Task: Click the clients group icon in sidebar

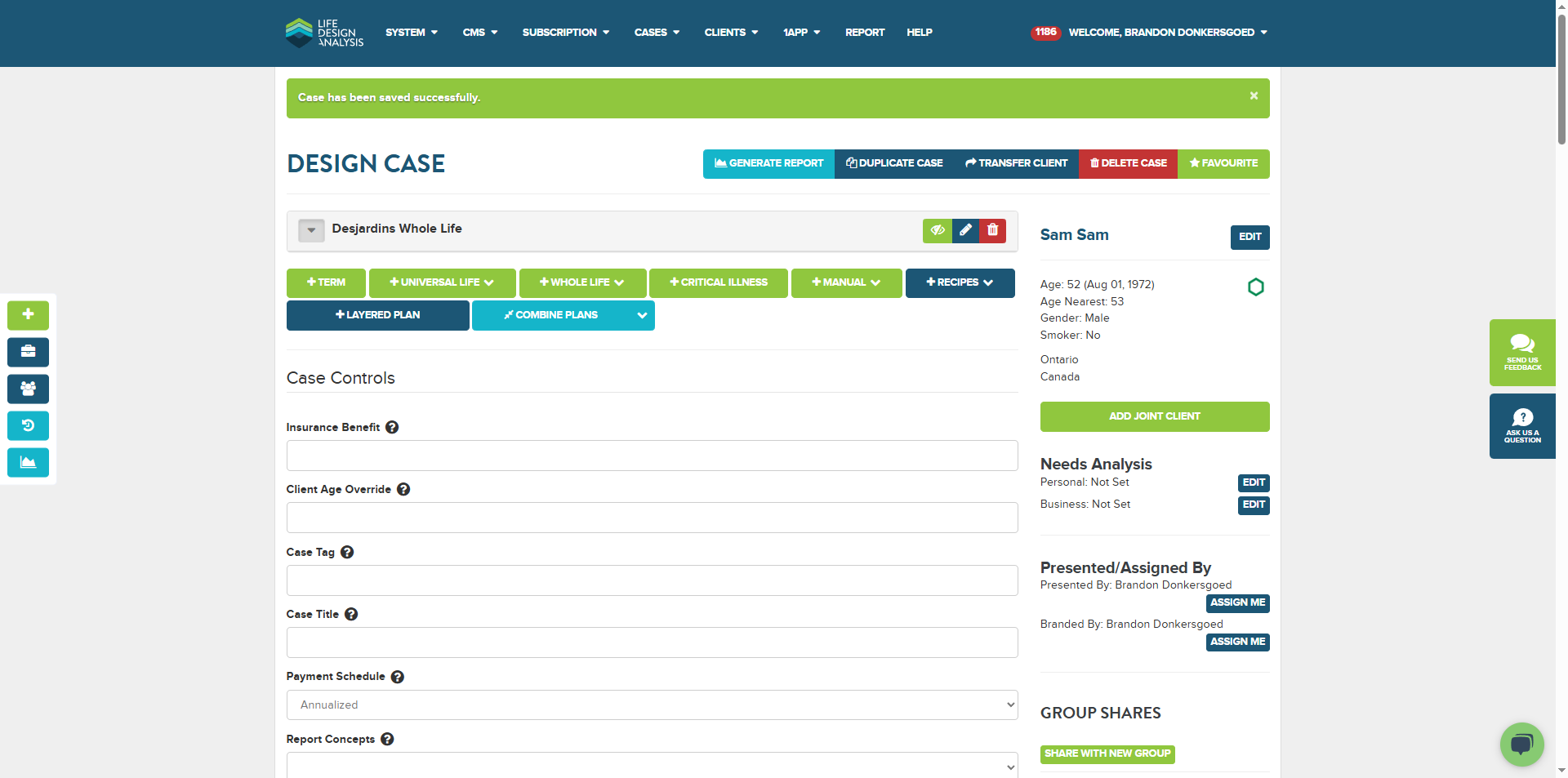Action: click(28, 389)
